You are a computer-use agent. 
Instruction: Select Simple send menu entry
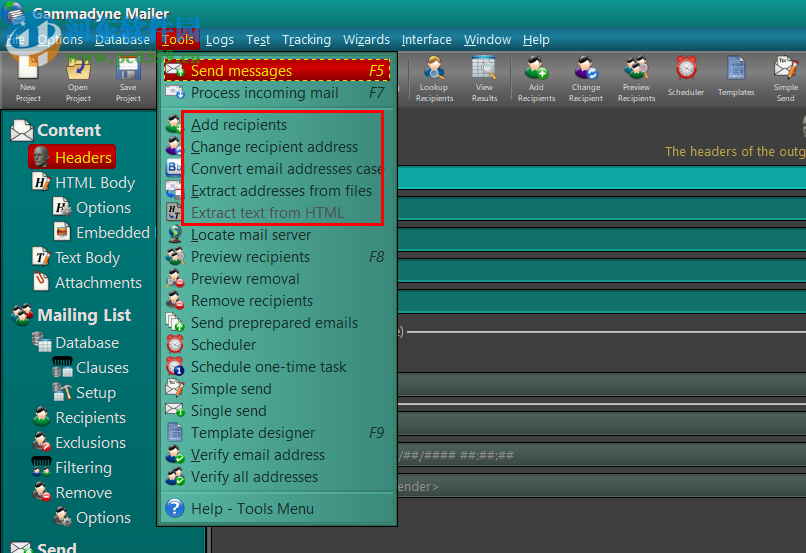click(277, 389)
